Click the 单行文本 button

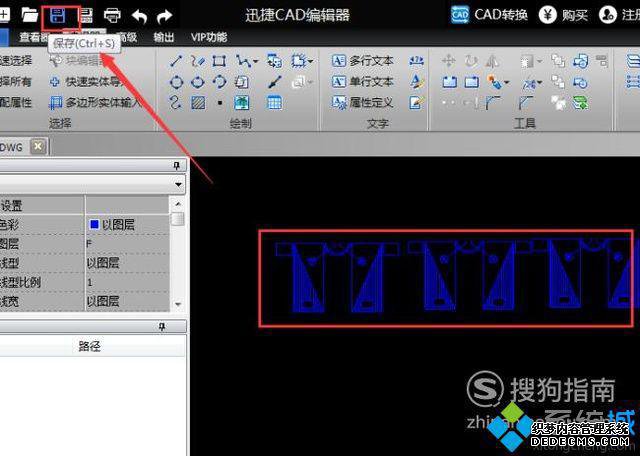pos(362,82)
